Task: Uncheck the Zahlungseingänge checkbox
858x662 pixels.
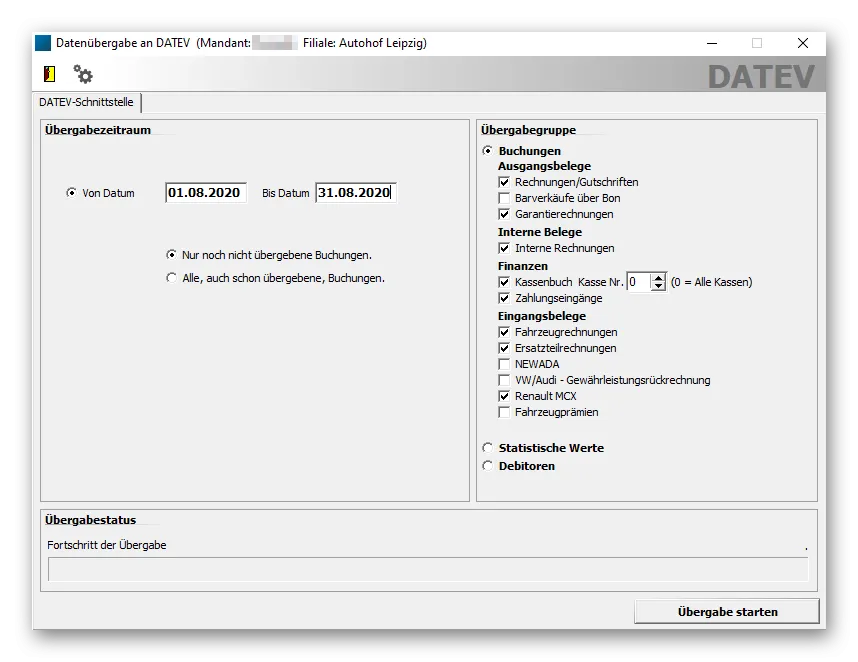Action: [x=505, y=298]
